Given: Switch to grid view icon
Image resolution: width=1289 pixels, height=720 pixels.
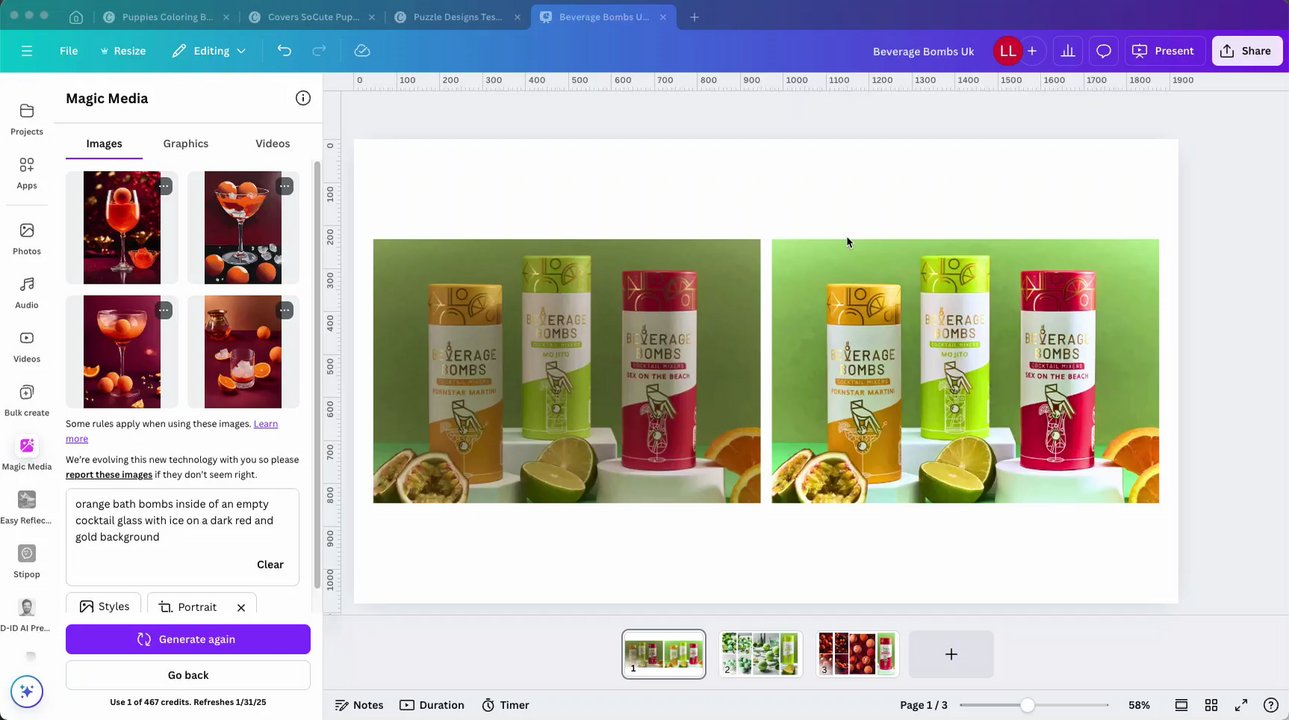Looking at the screenshot, I should tap(1211, 705).
